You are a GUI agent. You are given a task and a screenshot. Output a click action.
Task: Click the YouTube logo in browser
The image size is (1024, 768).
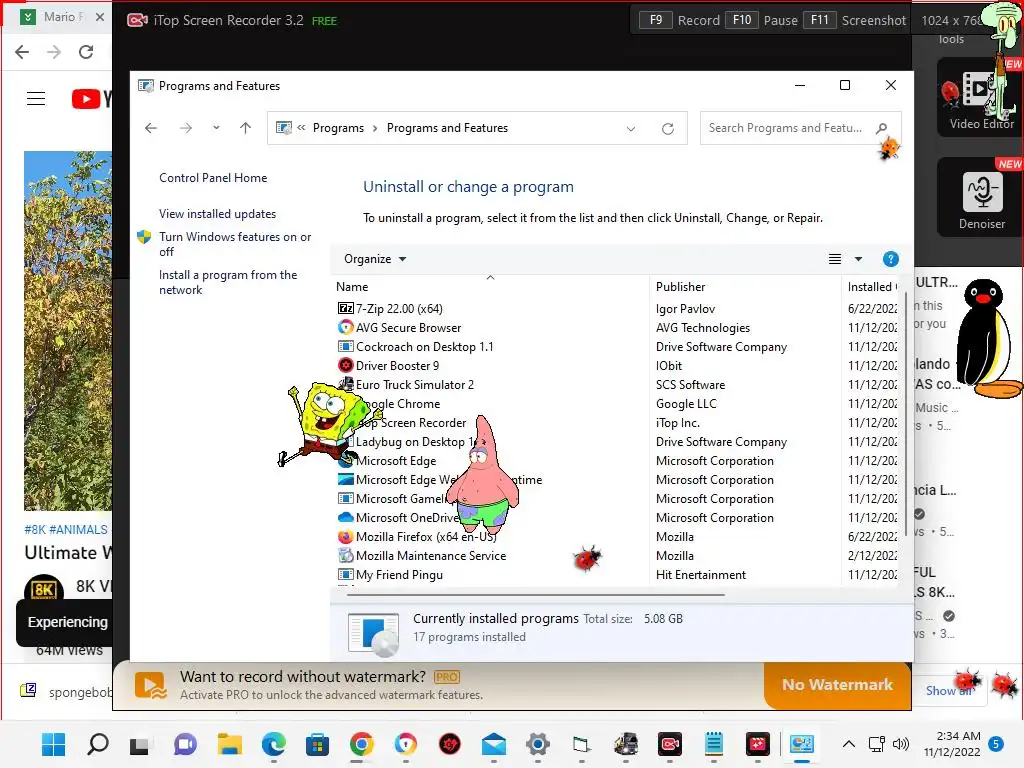coord(91,99)
